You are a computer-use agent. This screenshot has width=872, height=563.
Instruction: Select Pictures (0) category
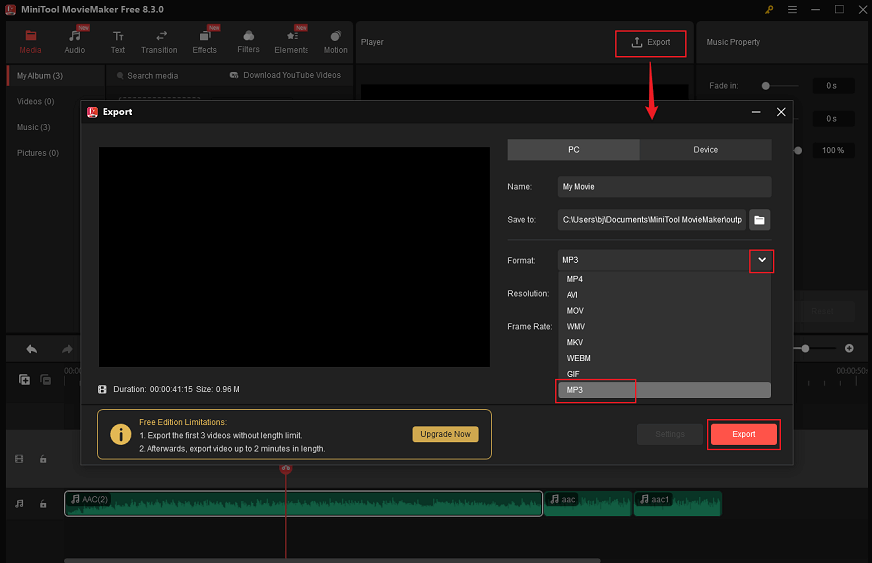38,152
